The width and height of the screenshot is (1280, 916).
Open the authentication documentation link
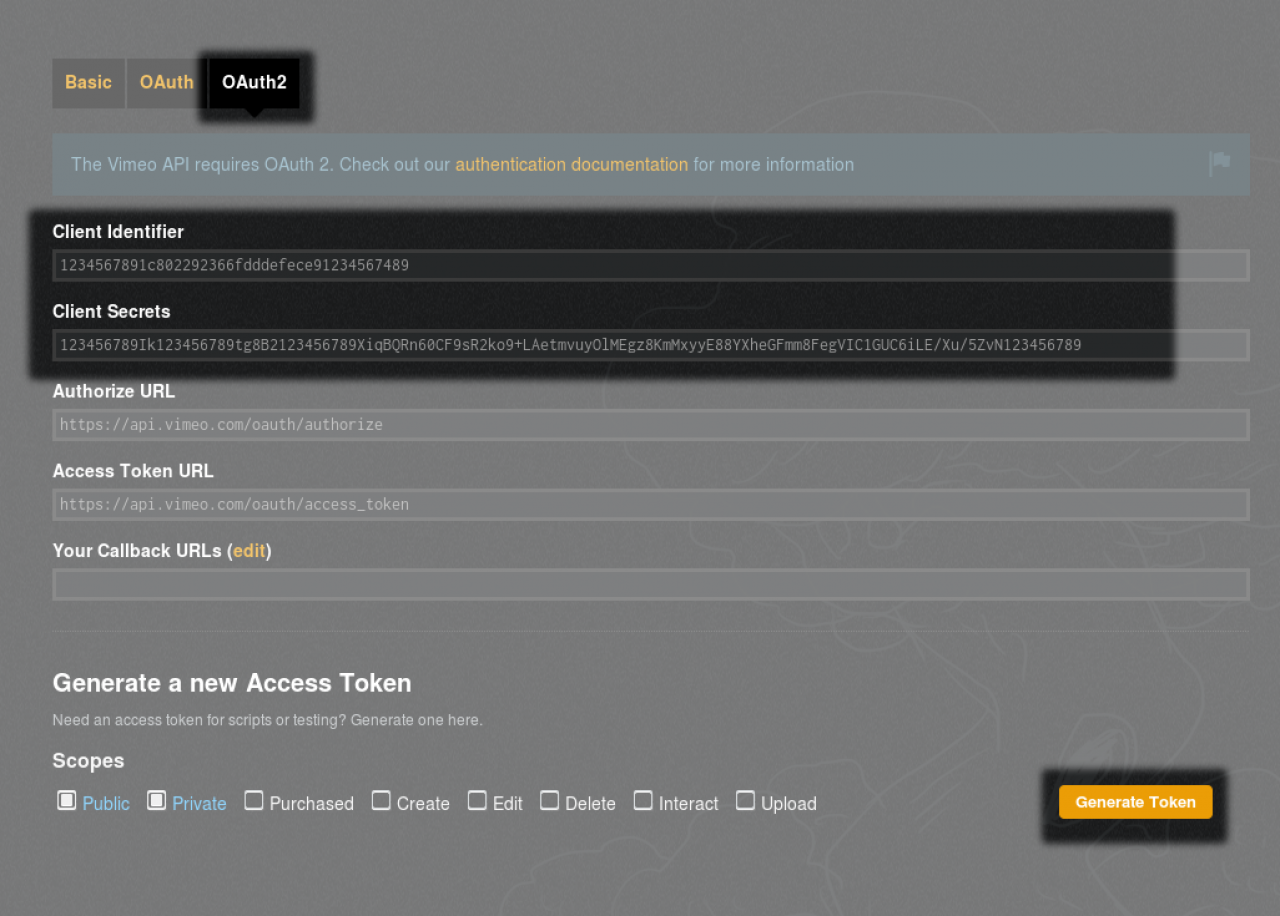pyautogui.click(x=571, y=164)
